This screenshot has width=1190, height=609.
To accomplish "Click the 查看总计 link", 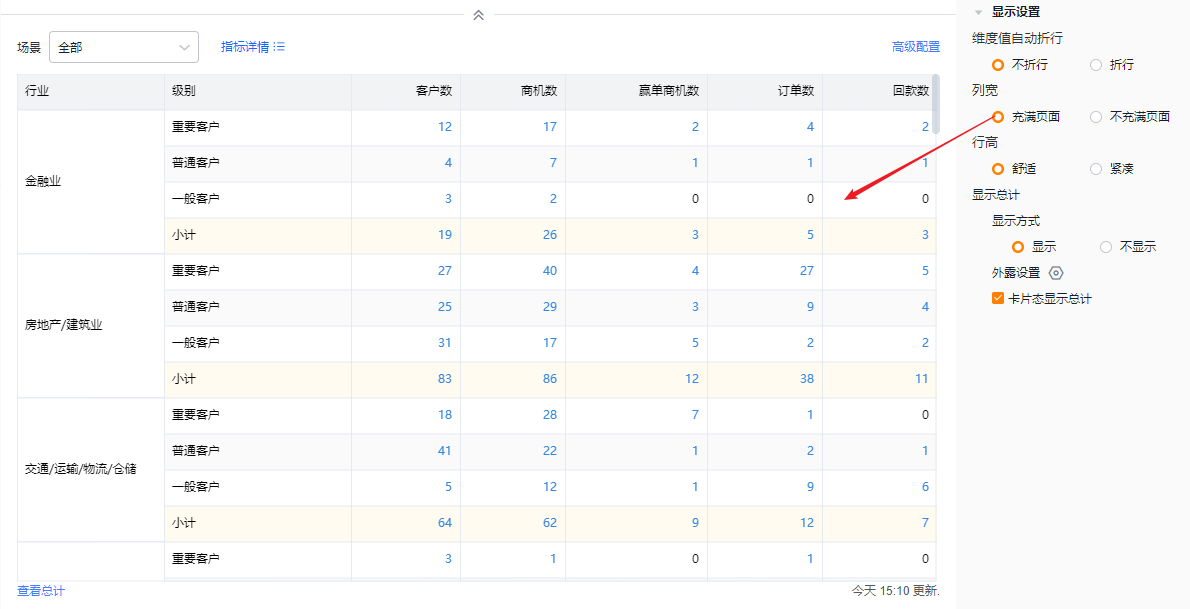I will tap(41, 591).
